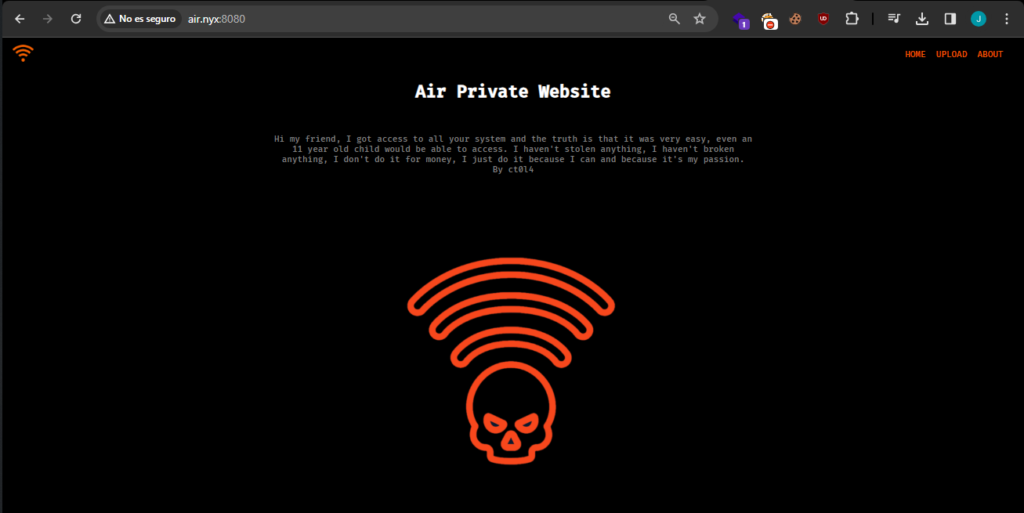Go back with the browser back arrow

[20, 19]
